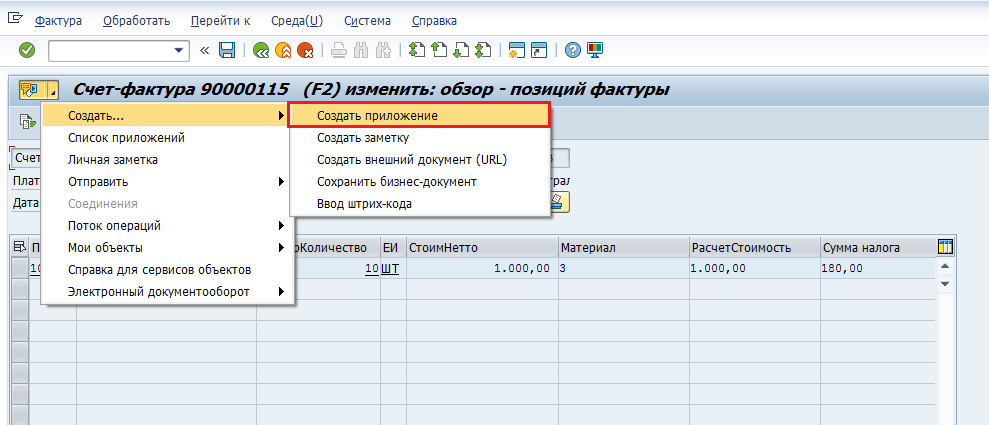Click the green Enter checkmark icon
The width and height of the screenshot is (989, 425).
(x=27, y=50)
